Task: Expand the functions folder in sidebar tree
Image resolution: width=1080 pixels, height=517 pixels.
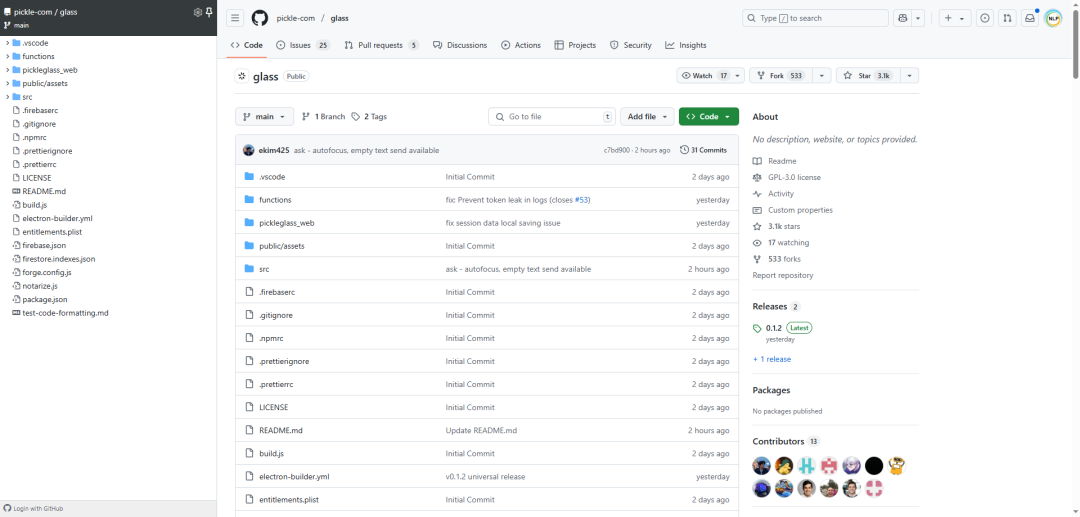Action: (x=8, y=56)
